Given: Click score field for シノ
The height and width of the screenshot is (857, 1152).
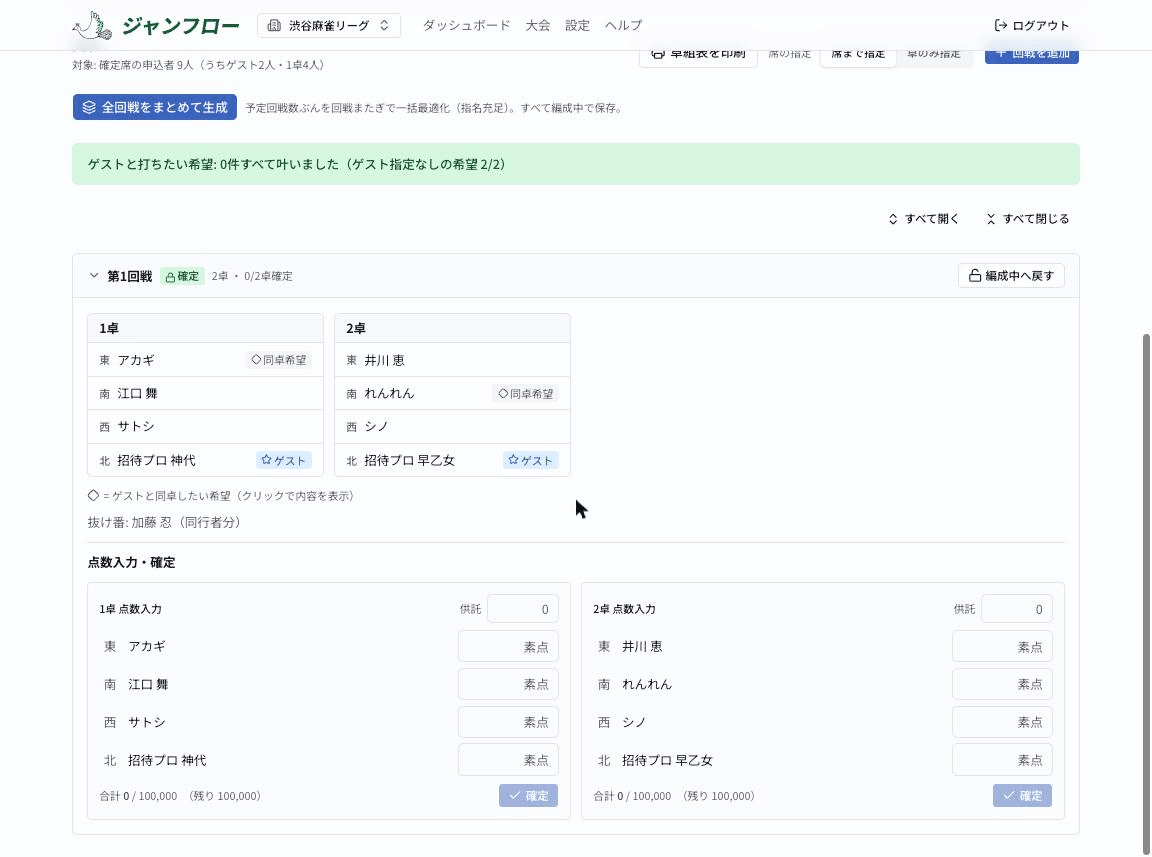Looking at the screenshot, I should click(1002, 722).
